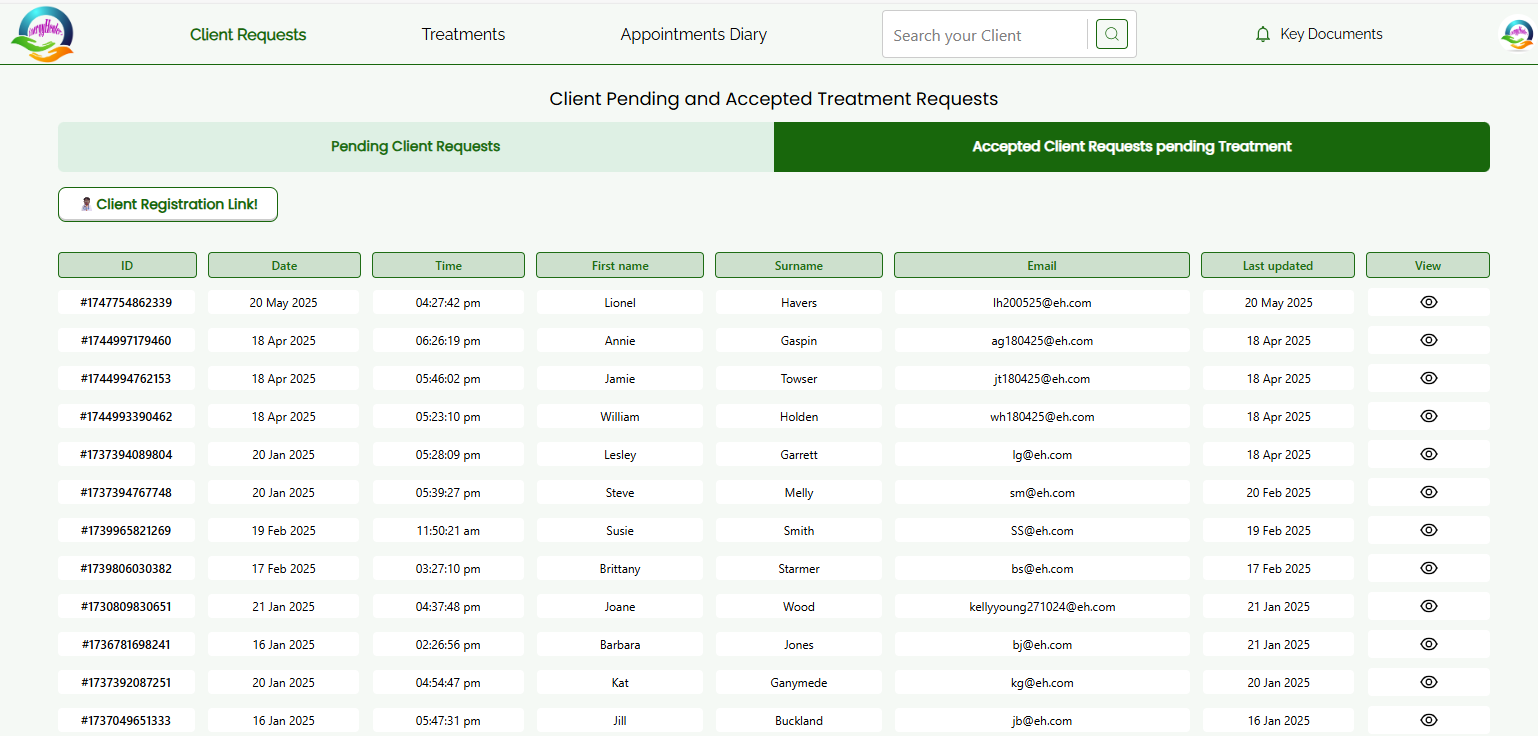Click email kellyyoung271024@eh.com
Viewport: 1538px width, 736px height.
1042,607
